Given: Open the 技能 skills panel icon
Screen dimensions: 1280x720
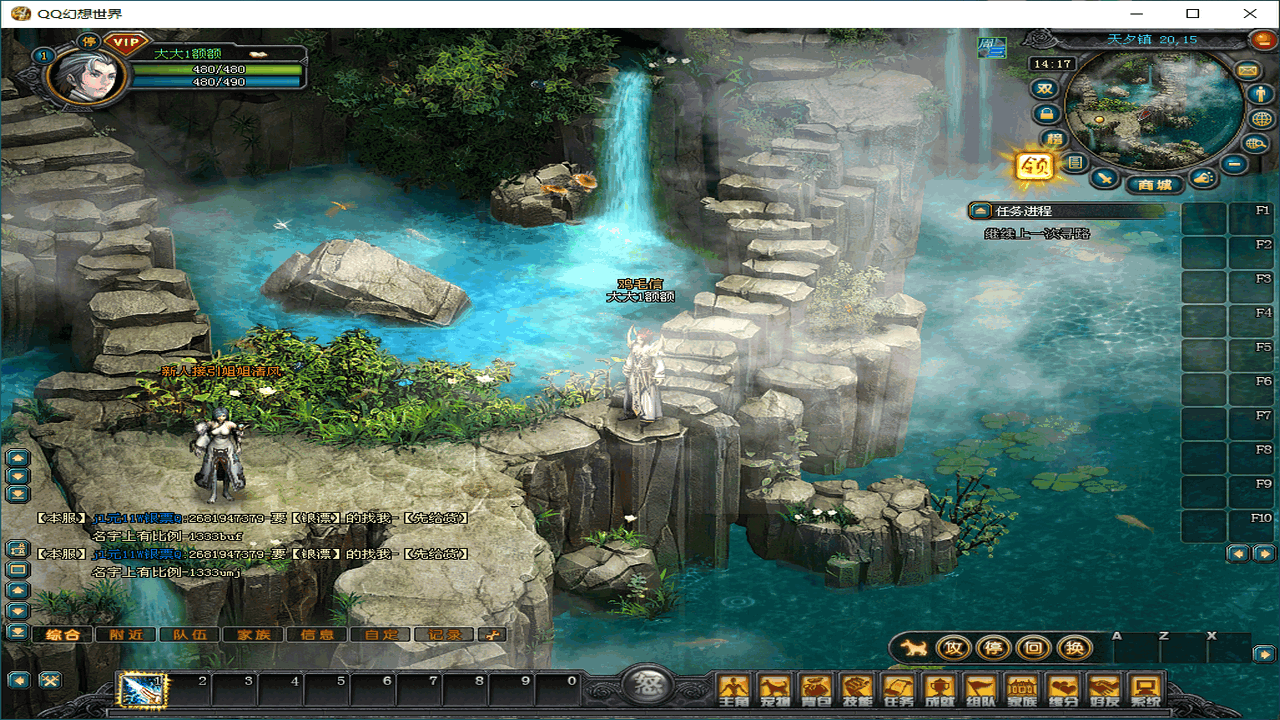Looking at the screenshot, I should coord(858,690).
